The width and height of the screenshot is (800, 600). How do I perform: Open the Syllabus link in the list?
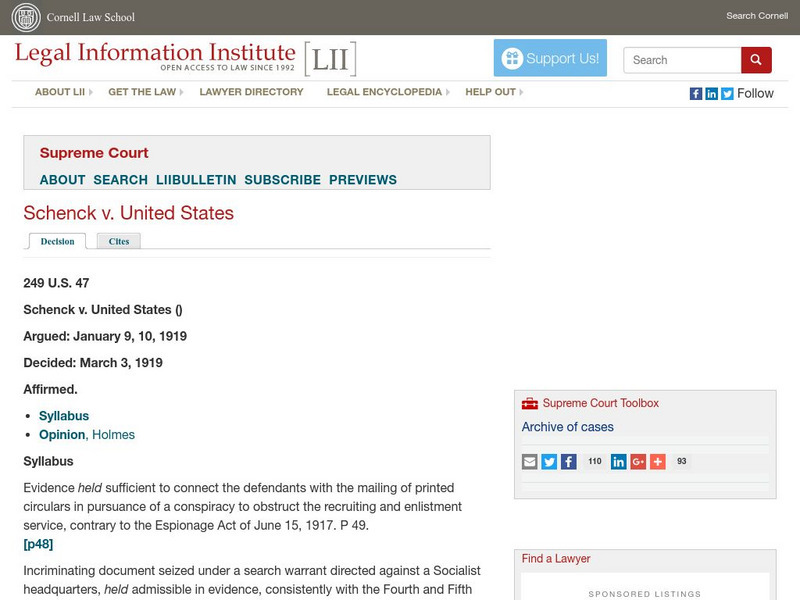[x=64, y=416]
